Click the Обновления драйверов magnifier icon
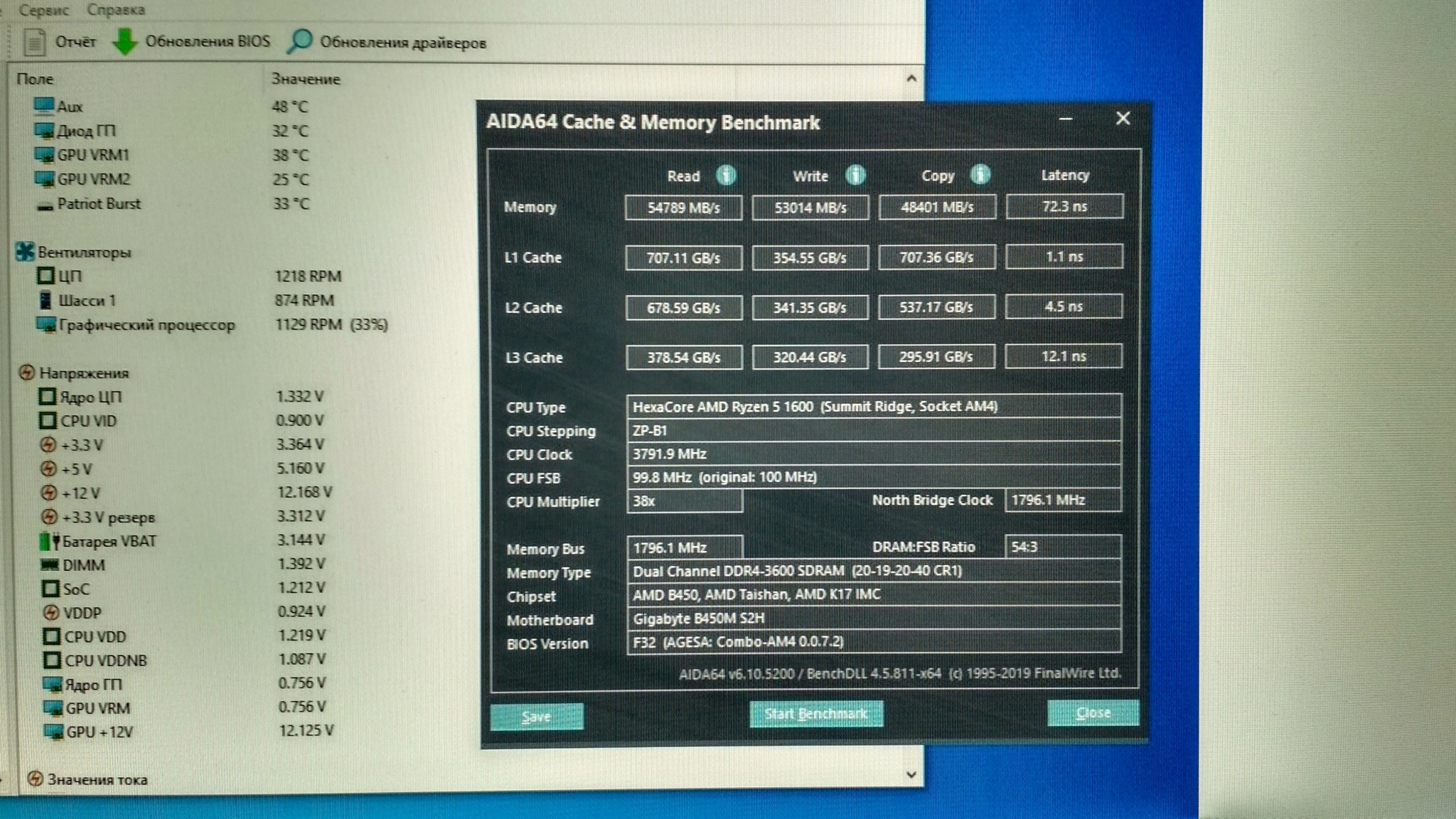The image size is (1456, 819). click(299, 42)
